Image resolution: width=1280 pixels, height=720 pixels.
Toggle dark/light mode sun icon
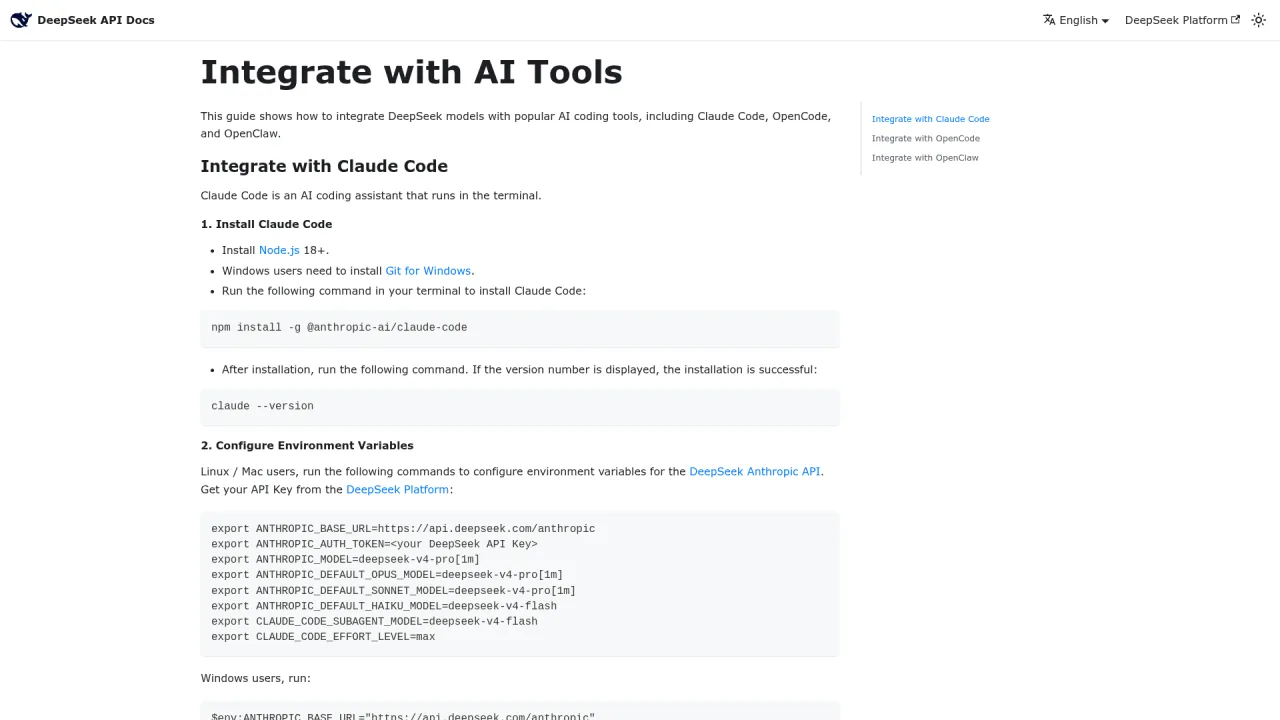(x=1258, y=20)
